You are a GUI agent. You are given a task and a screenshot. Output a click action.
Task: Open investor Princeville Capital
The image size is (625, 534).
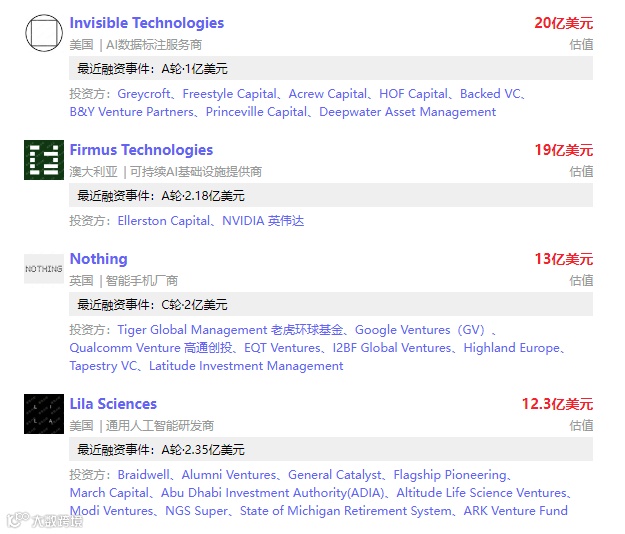pyautogui.click(x=256, y=112)
